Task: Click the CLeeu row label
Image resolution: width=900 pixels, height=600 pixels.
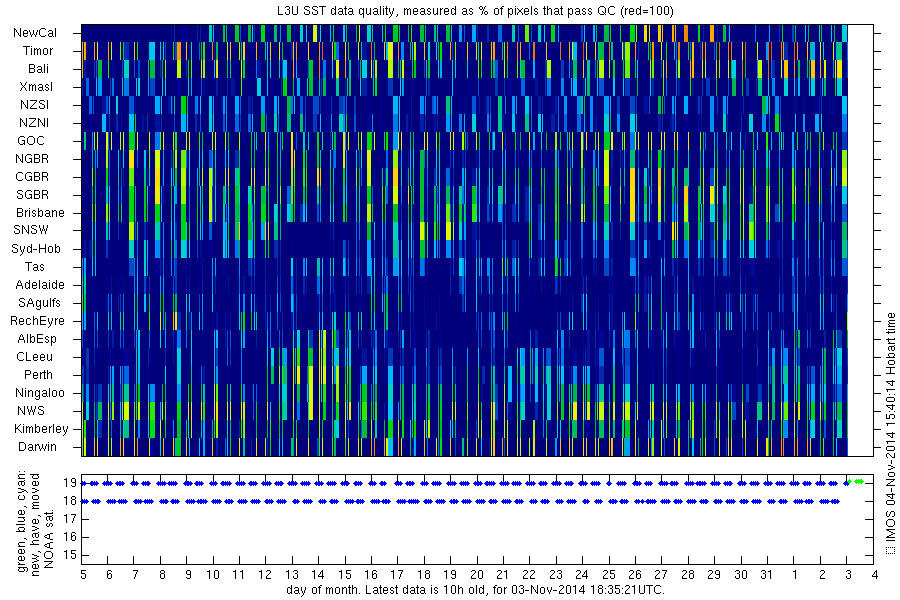Action: [34, 357]
